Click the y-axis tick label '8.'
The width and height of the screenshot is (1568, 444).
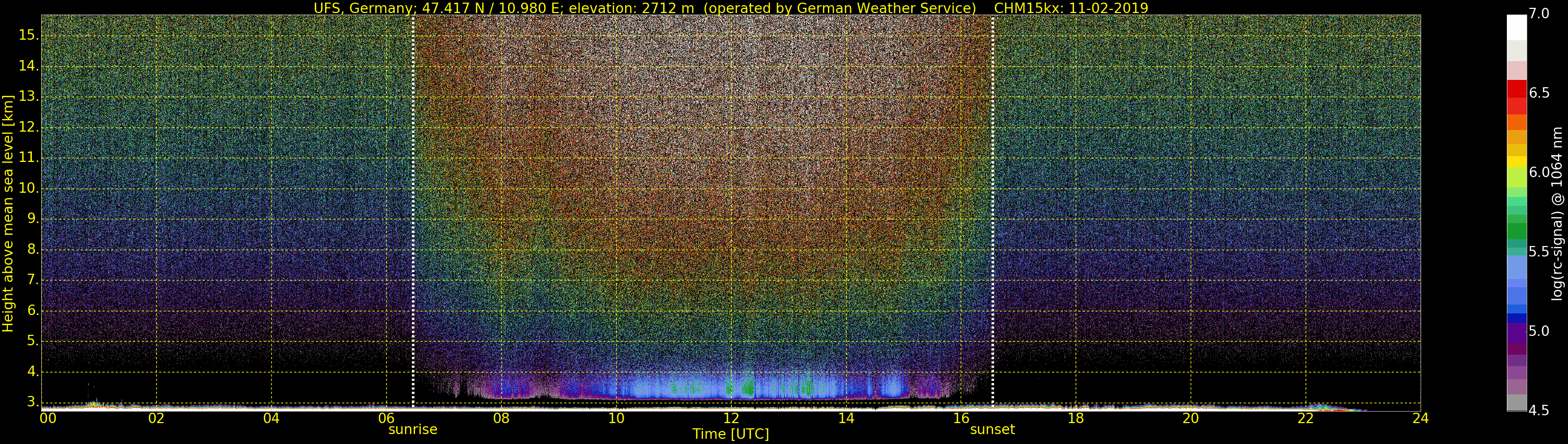coord(32,249)
